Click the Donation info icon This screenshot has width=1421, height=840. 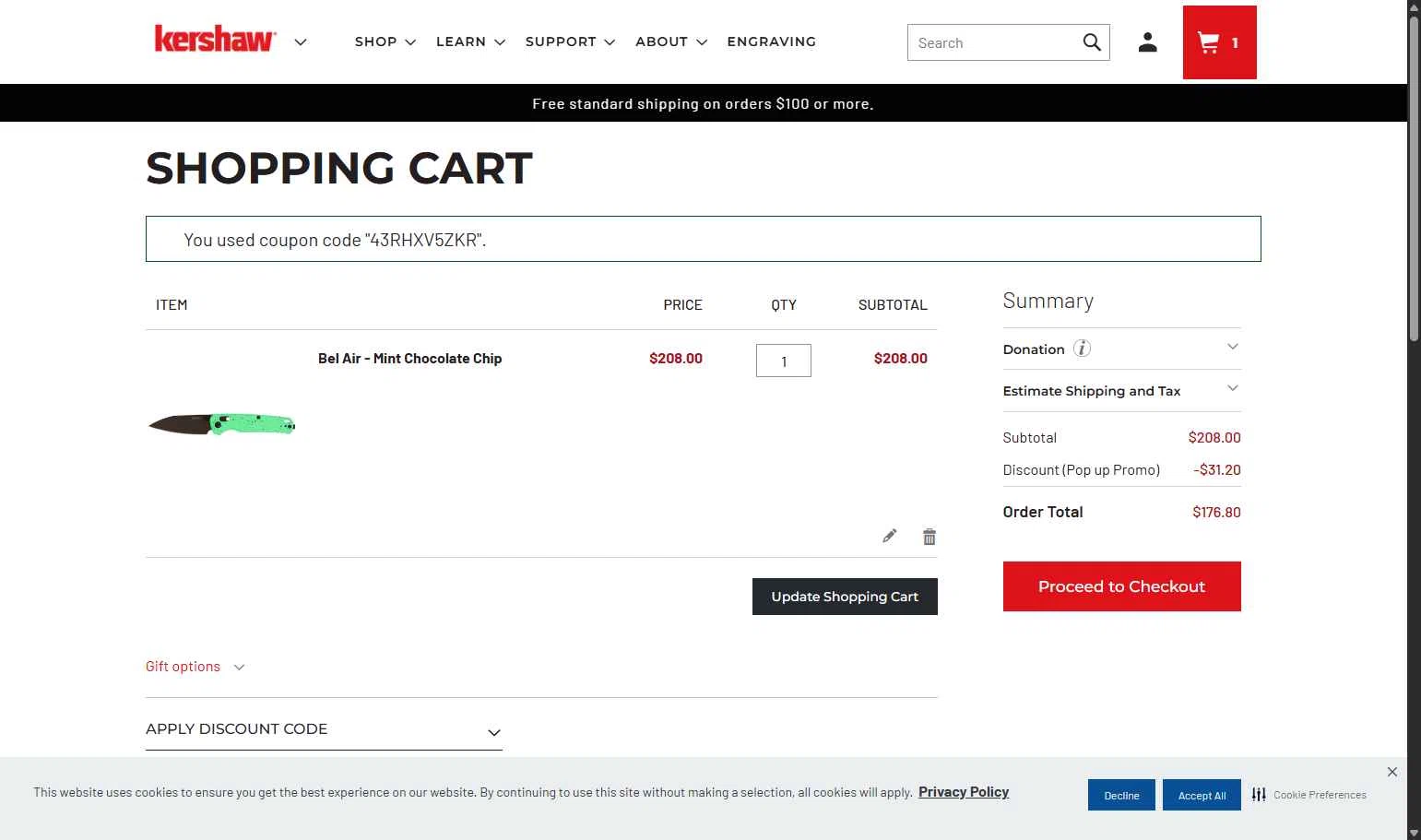click(x=1083, y=349)
